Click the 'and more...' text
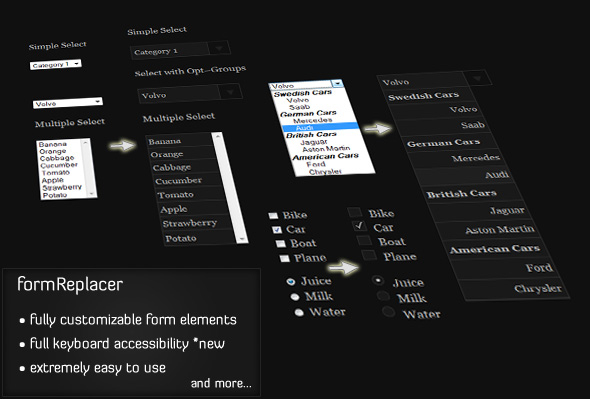The image size is (590, 399). coord(221,383)
